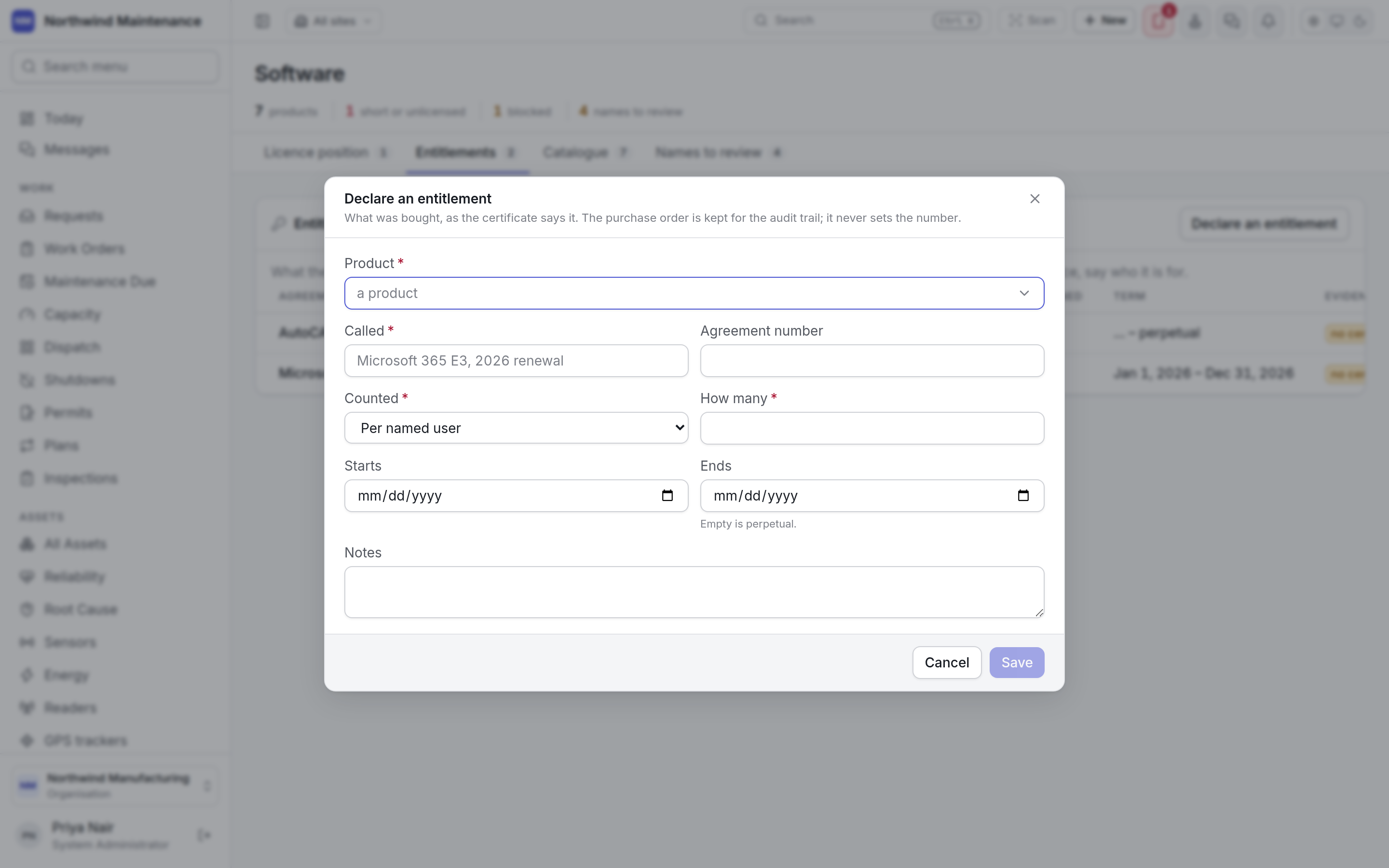Close the Declare an entitlement dialog

pyautogui.click(x=1035, y=199)
